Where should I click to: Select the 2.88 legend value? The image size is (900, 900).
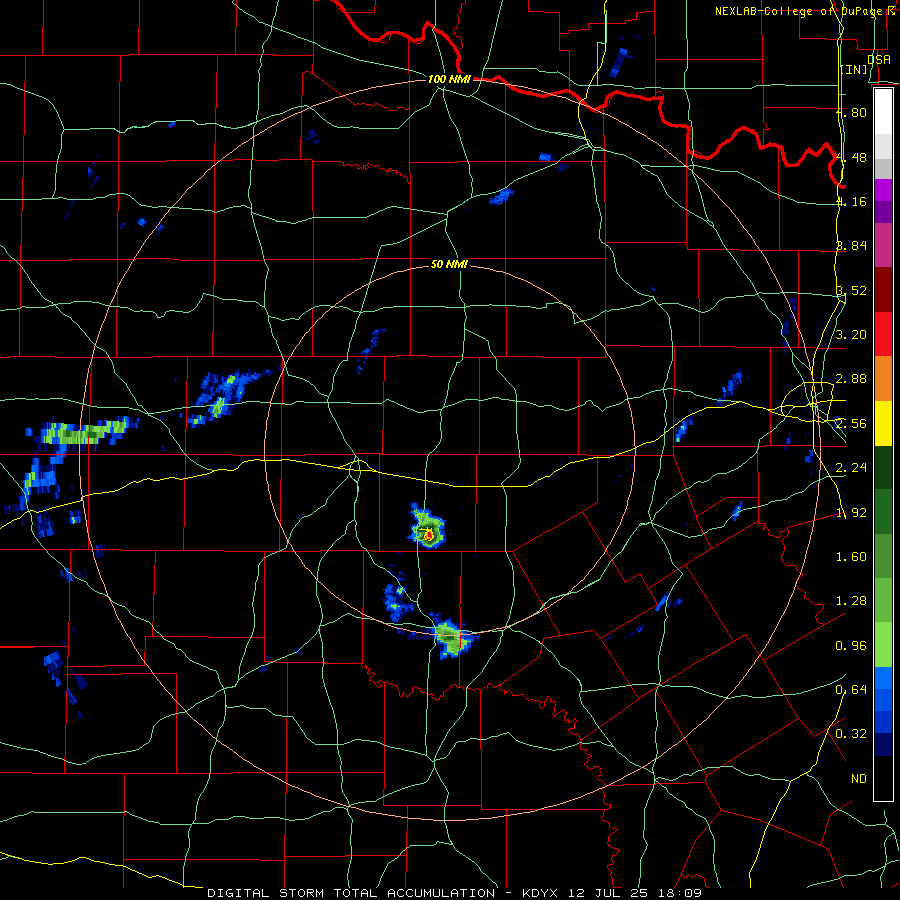point(851,379)
